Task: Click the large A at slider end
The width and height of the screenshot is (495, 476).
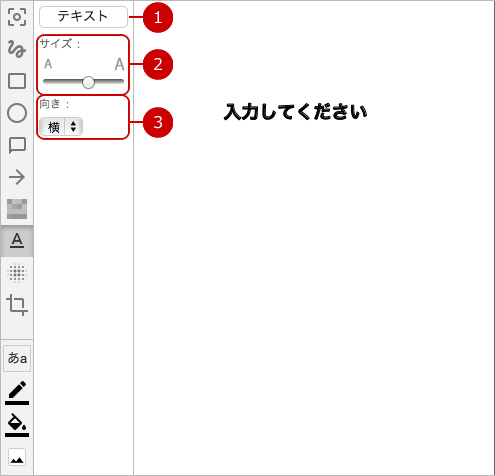Action: (x=119, y=64)
